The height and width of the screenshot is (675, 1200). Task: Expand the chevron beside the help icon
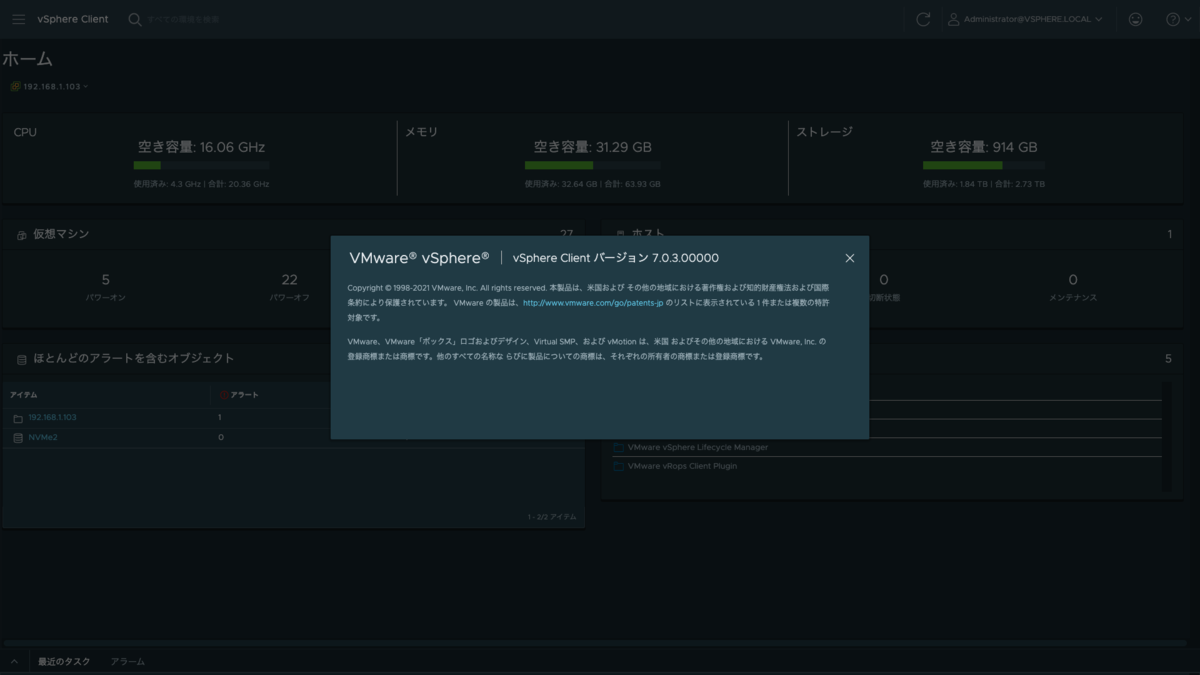click(x=1188, y=19)
